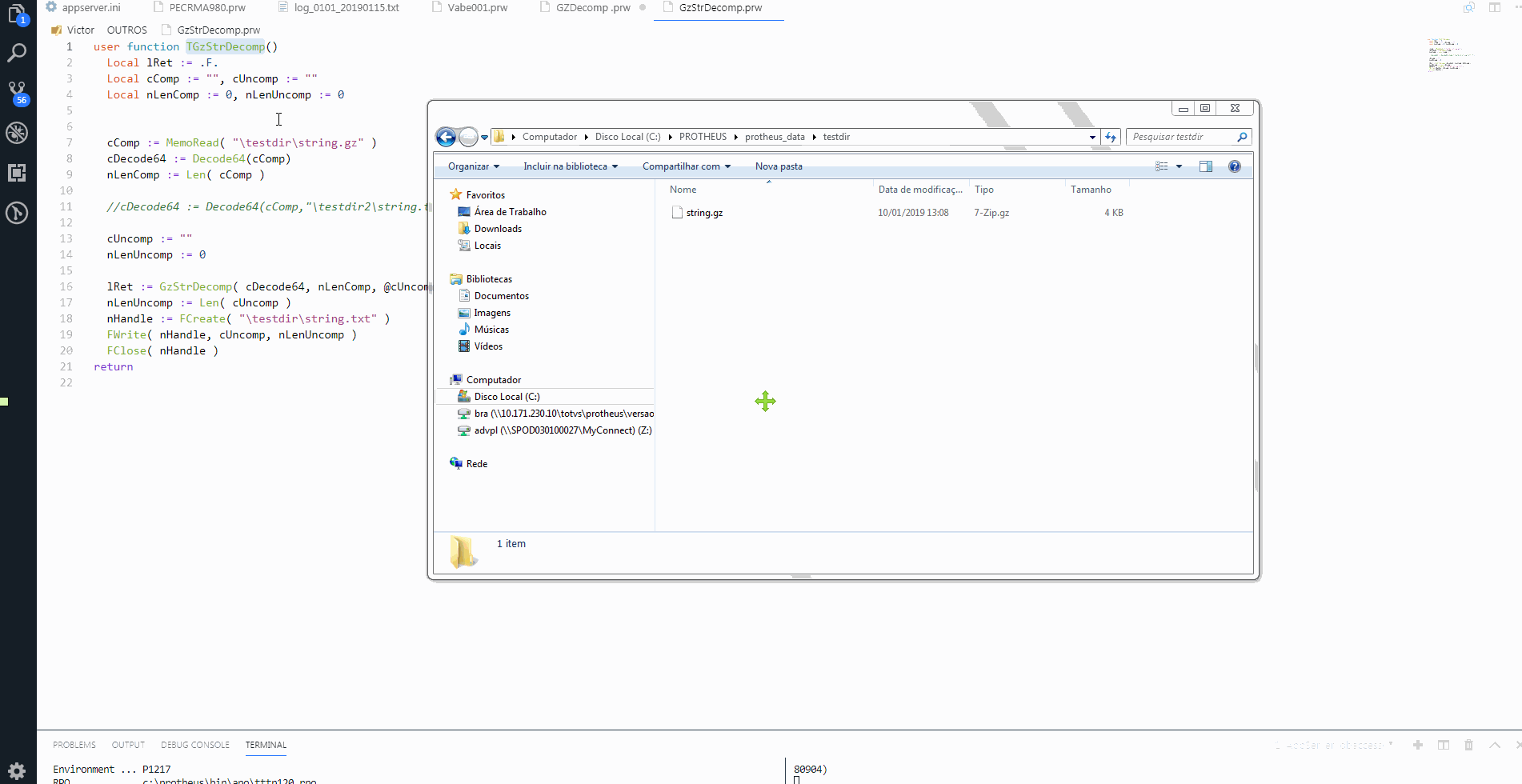Click the Rede network icon in navigation pane
Viewport: 1522px width, 784px height.
click(x=456, y=463)
